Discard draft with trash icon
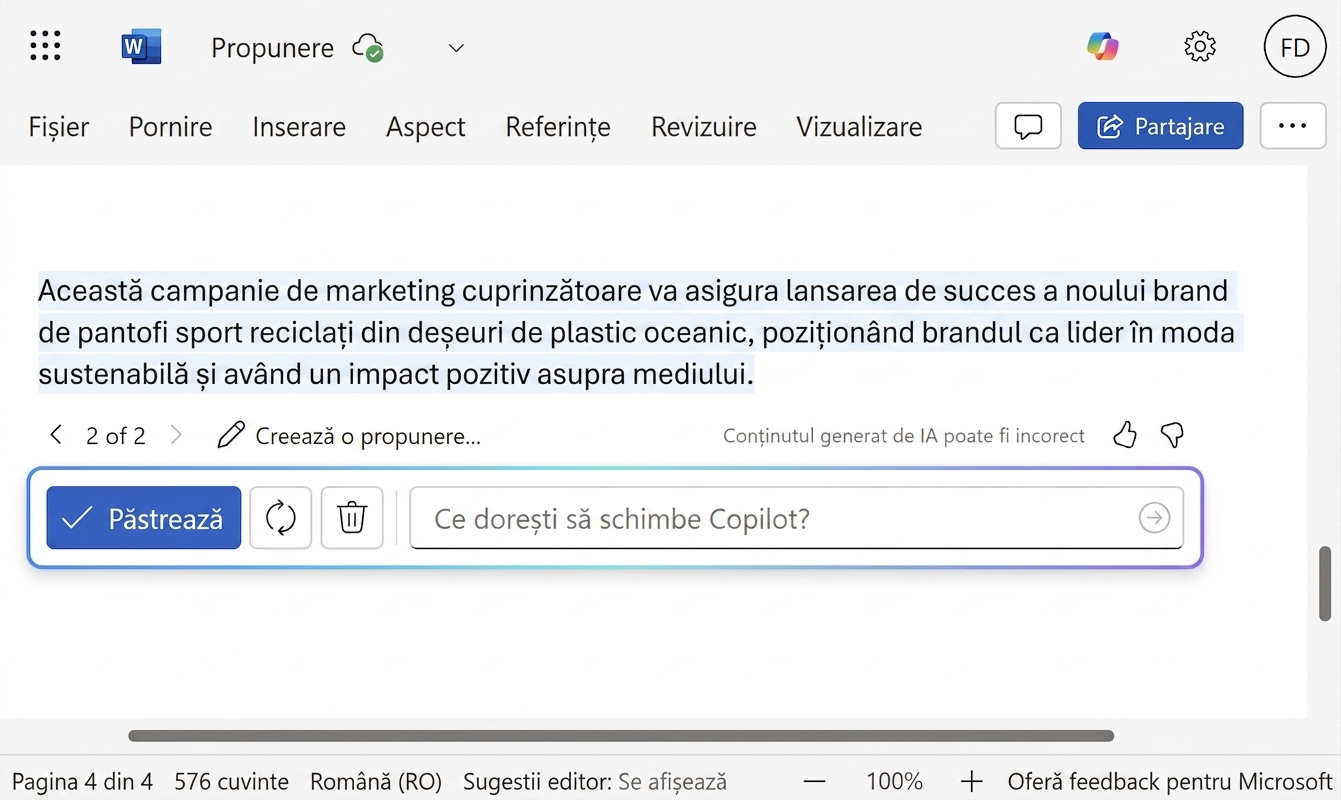Screen dimensions: 1341x800 pos(352,518)
